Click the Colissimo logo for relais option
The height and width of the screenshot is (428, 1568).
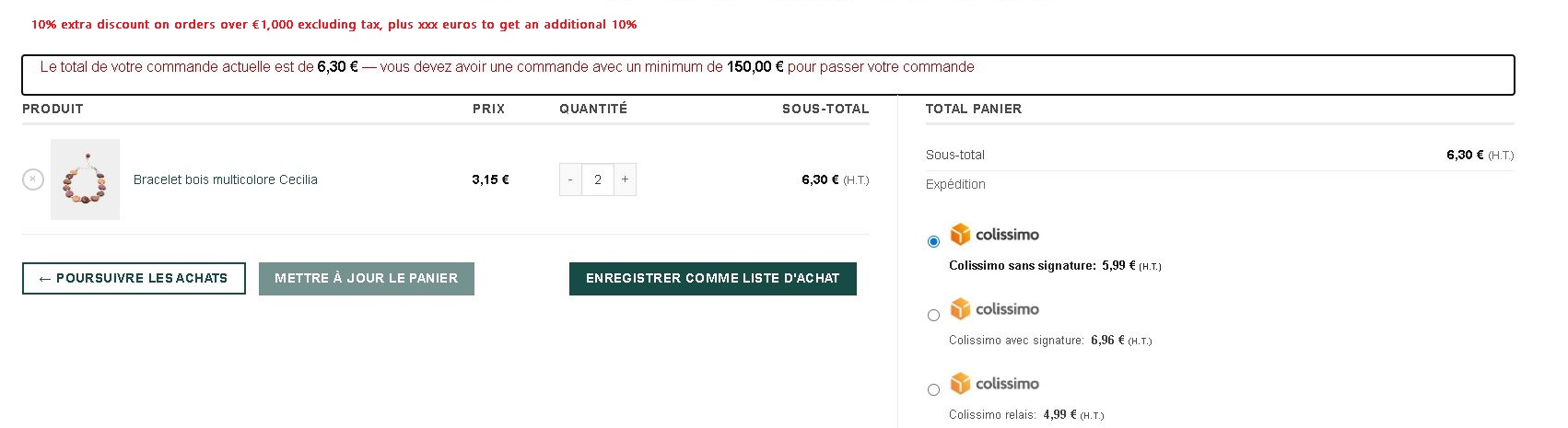995,384
